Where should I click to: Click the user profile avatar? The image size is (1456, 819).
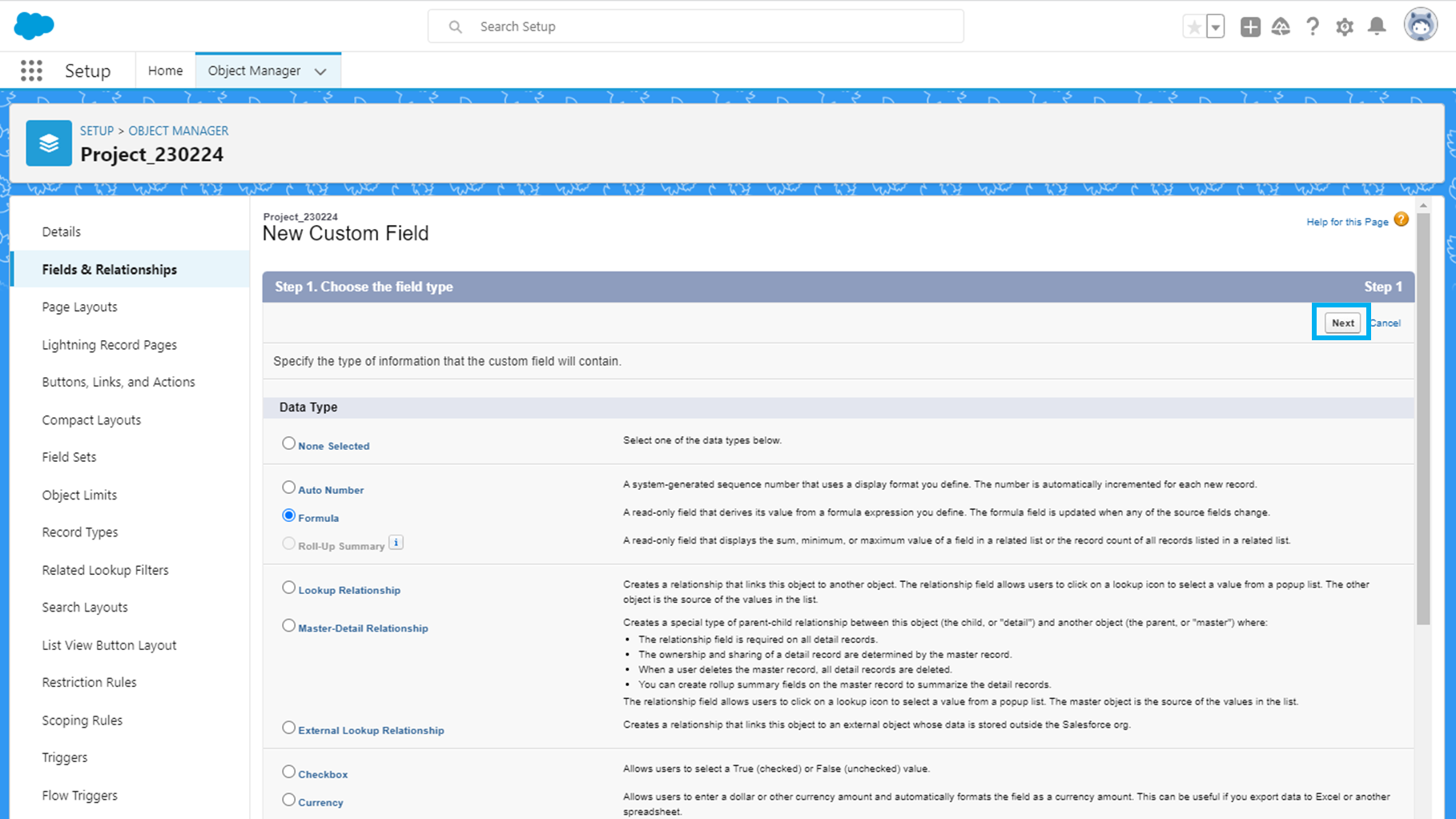click(1421, 25)
